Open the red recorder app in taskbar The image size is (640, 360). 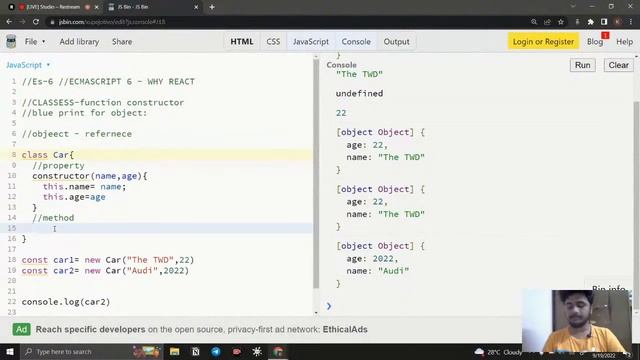pos(237,351)
